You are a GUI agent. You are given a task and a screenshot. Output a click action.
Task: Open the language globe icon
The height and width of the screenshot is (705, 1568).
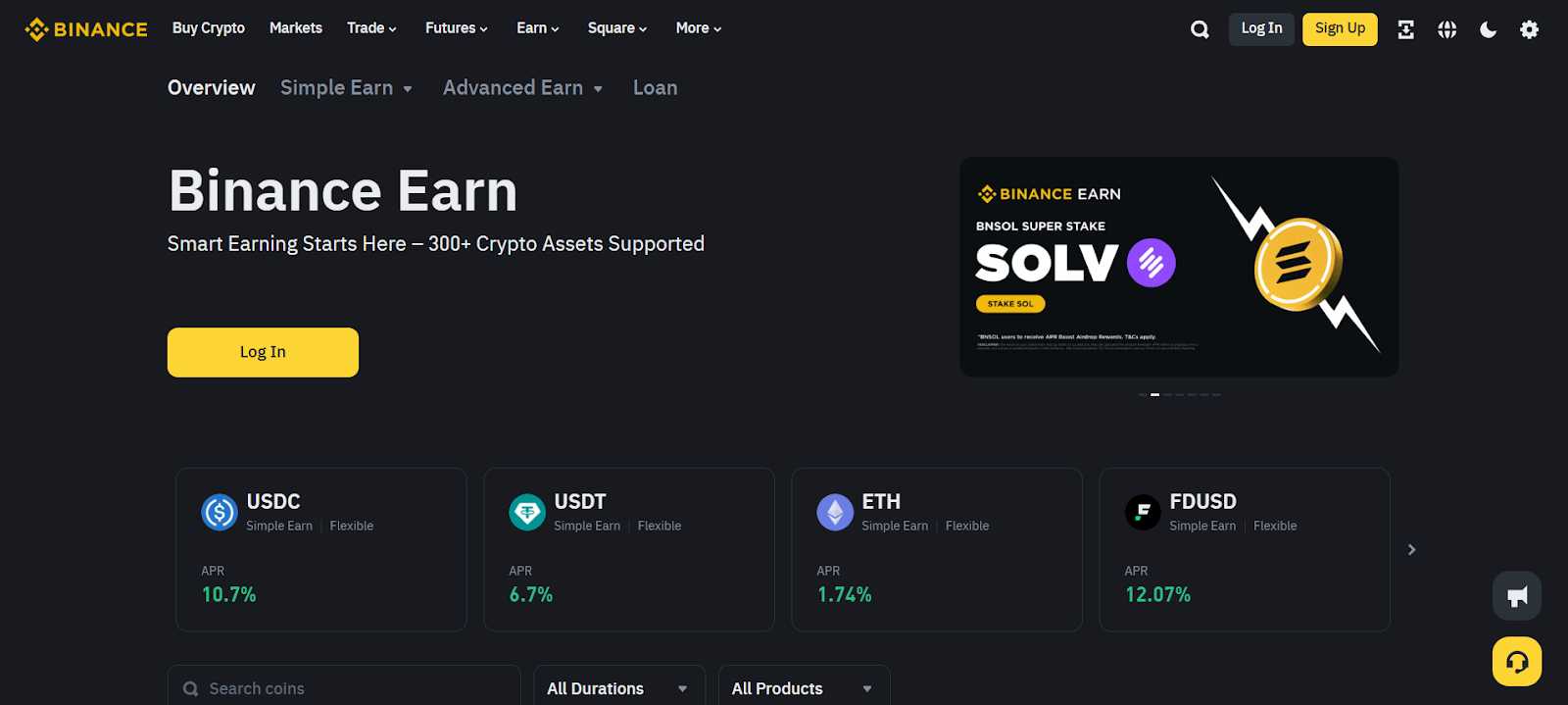click(x=1446, y=29)
